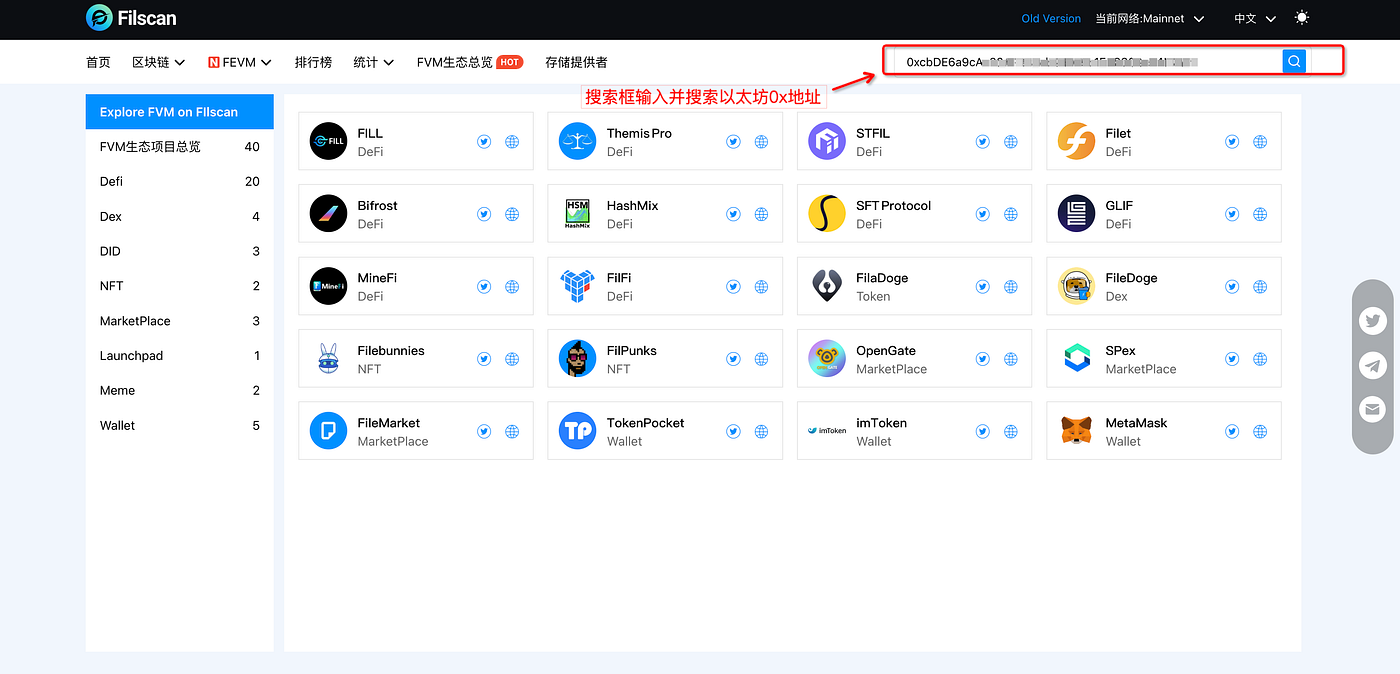Open the TokenPocket wallet card
1400x674 pixels.
[645, 431]
